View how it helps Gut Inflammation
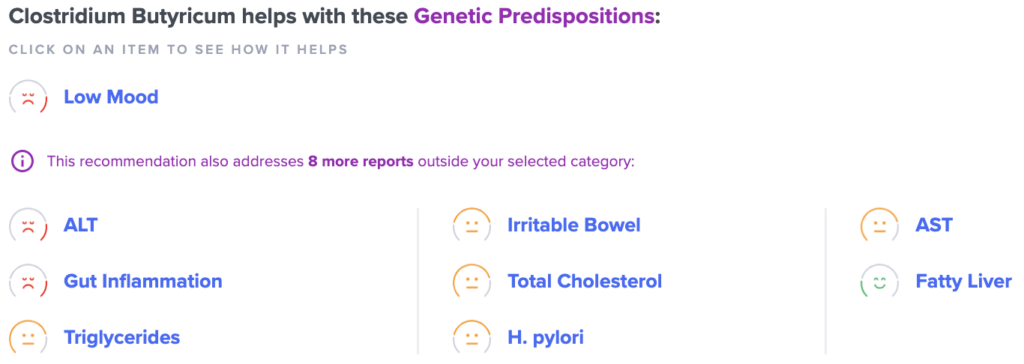 tap(143, 282)
